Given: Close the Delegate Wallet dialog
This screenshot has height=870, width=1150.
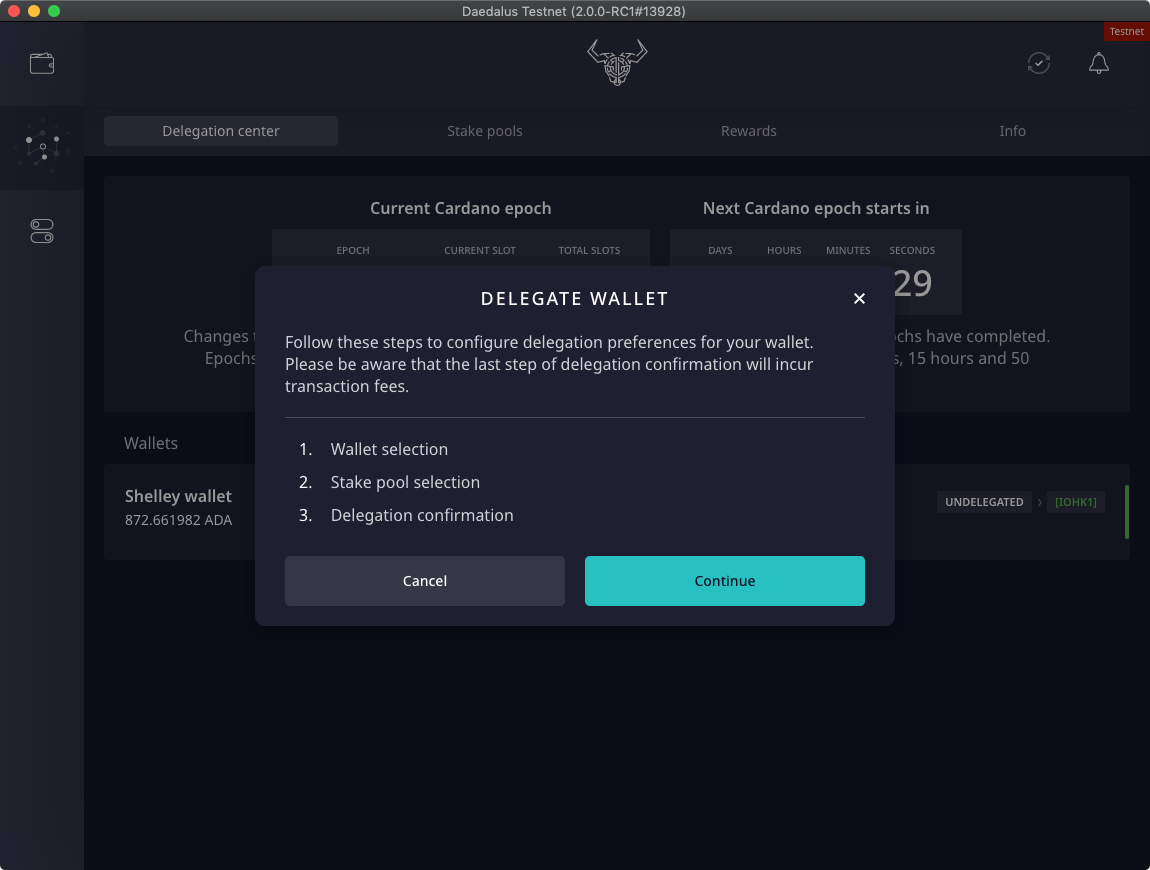Looking at the screenshot, I should point(859,298).
